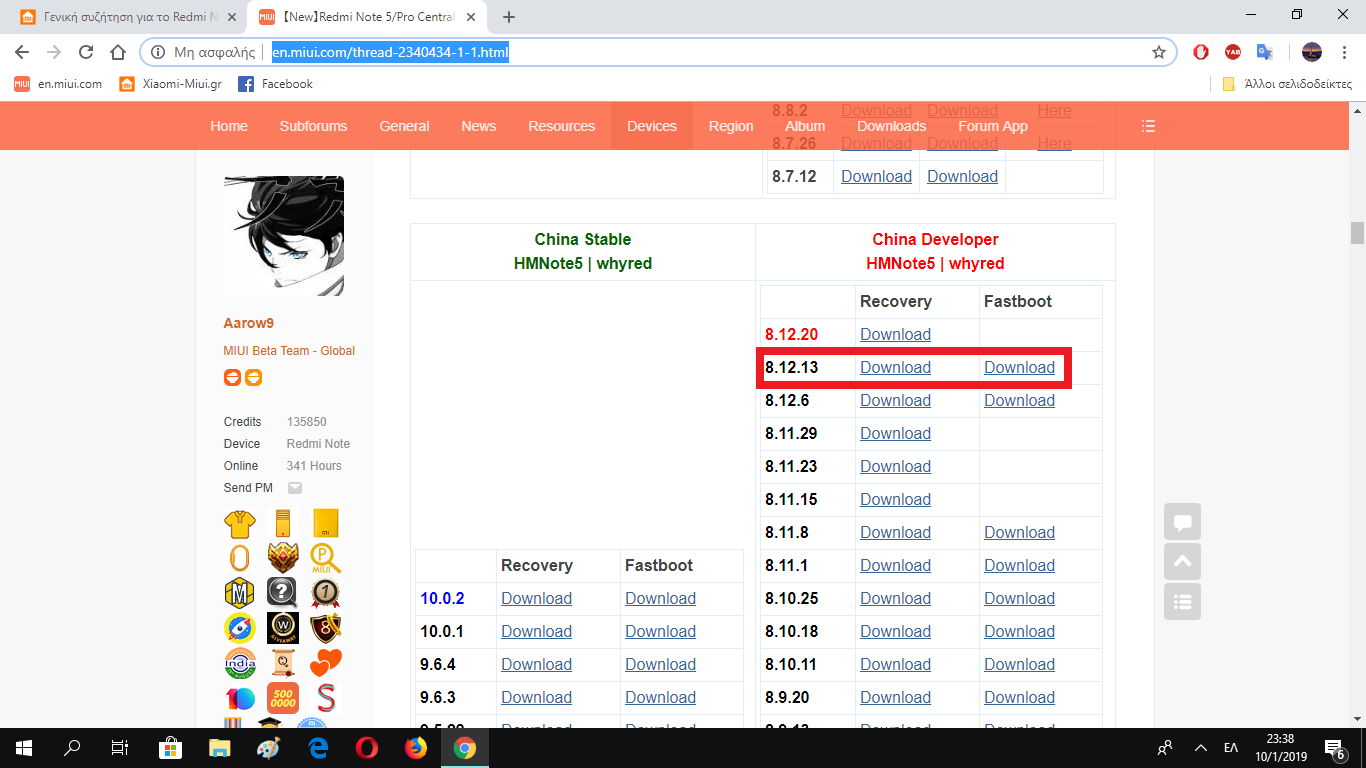Launch Firefox from the taskbar
Screen dimensions: 1366x768
415,747
